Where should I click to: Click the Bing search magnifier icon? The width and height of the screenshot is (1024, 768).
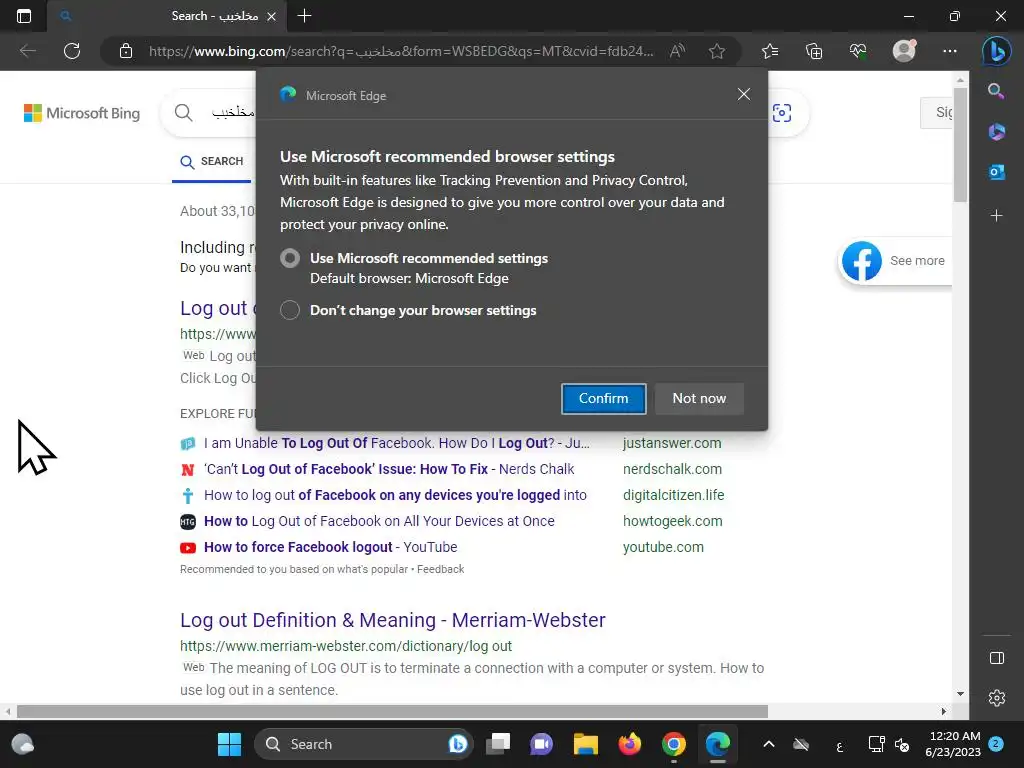[x=184, y=113]
